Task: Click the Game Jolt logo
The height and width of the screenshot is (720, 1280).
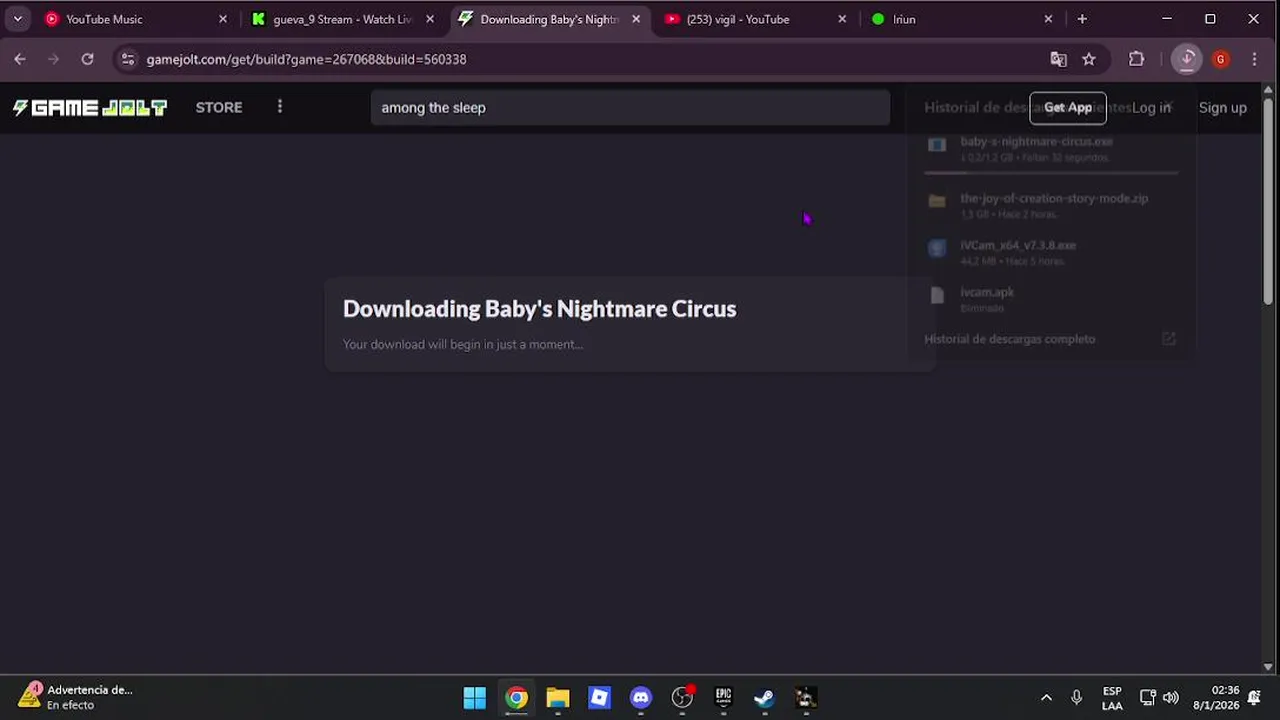Action: [89, 107]
